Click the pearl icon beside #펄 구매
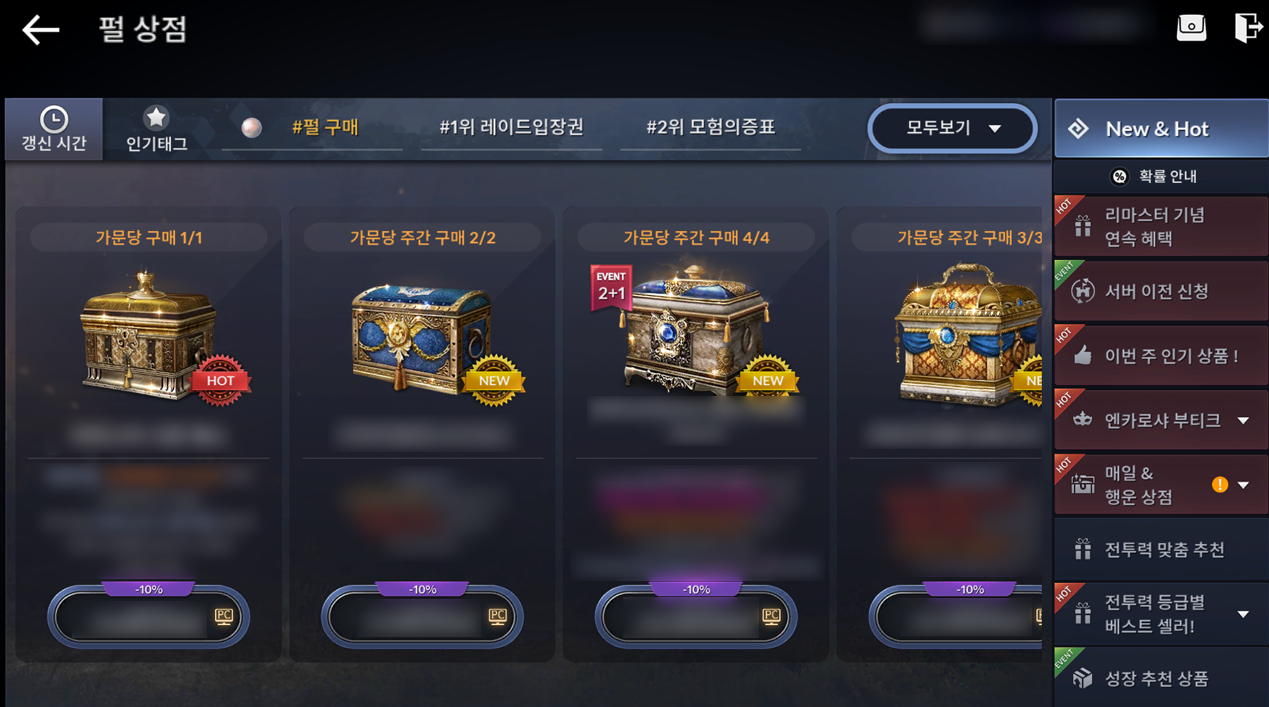 (252, 127)
